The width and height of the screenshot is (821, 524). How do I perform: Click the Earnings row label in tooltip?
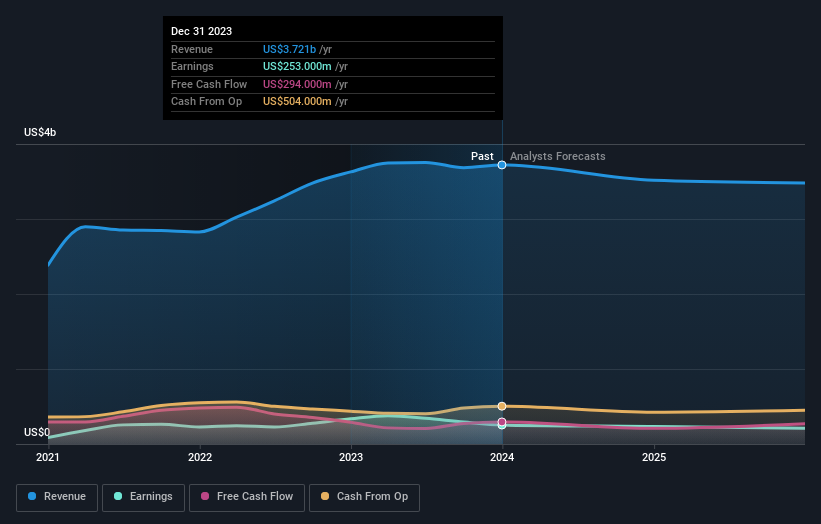[x=192, y=66]
